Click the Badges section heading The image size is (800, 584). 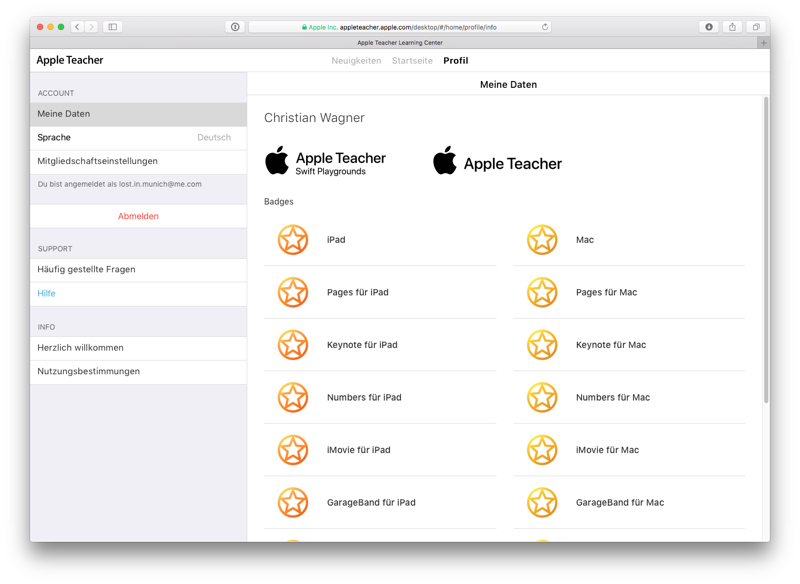click(x=279, y=201)
